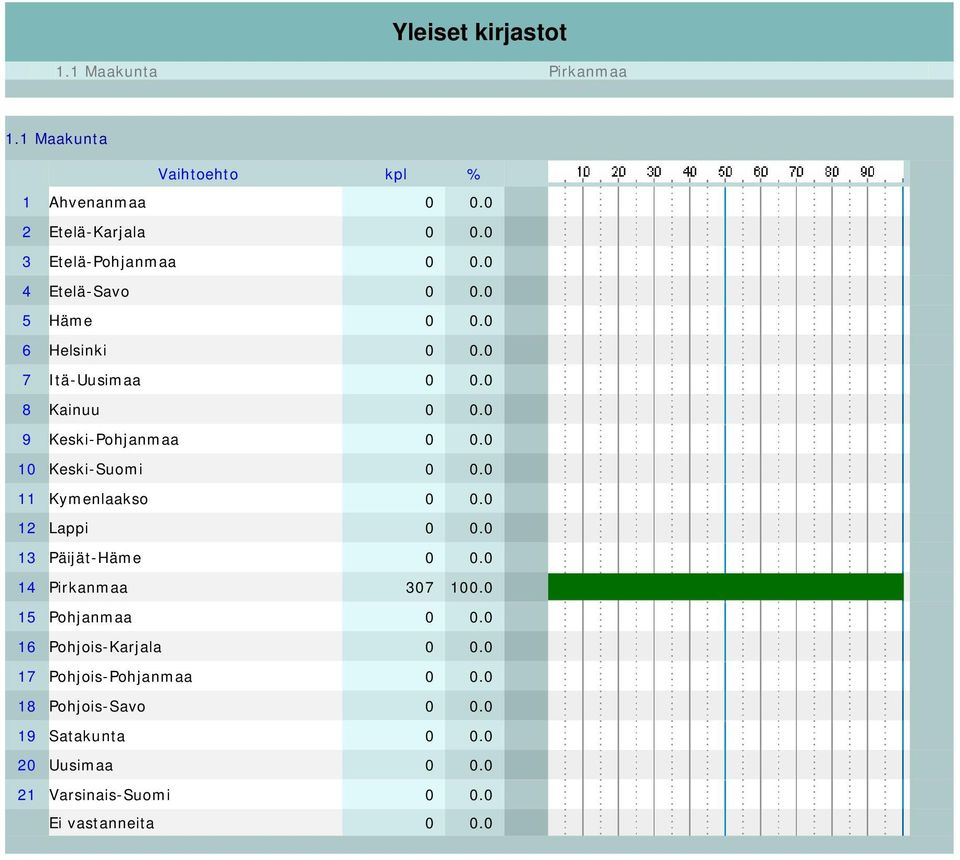
Task: Click the '0.0' percentage in Satakunta row
Action: coord(481,736)
